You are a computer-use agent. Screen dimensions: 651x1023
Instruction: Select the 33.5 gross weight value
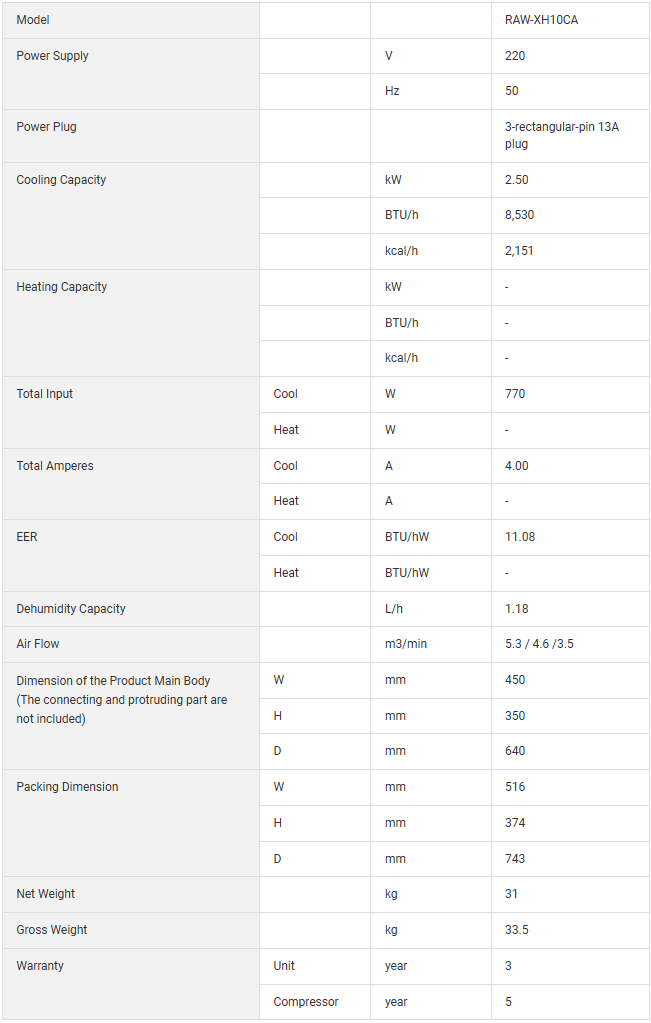(517, 930)
